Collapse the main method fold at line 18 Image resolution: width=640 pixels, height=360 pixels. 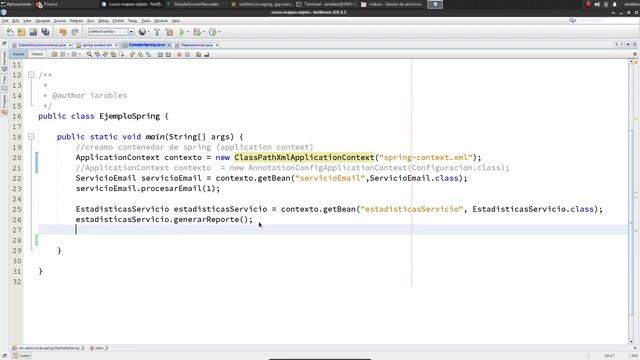pyautogui.click(x=31, y=137)
